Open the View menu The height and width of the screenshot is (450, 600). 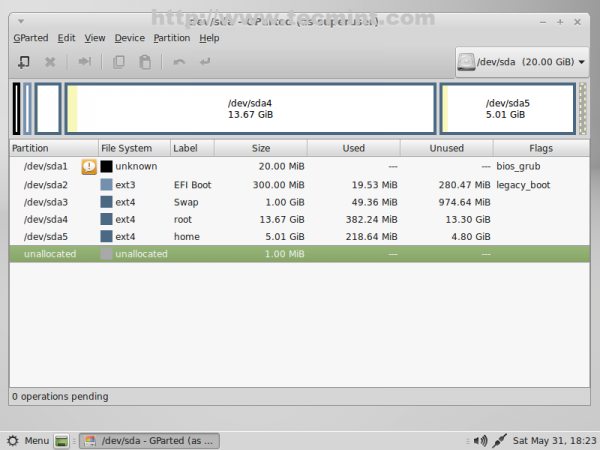pyautogui.click(x=95, y=38)
